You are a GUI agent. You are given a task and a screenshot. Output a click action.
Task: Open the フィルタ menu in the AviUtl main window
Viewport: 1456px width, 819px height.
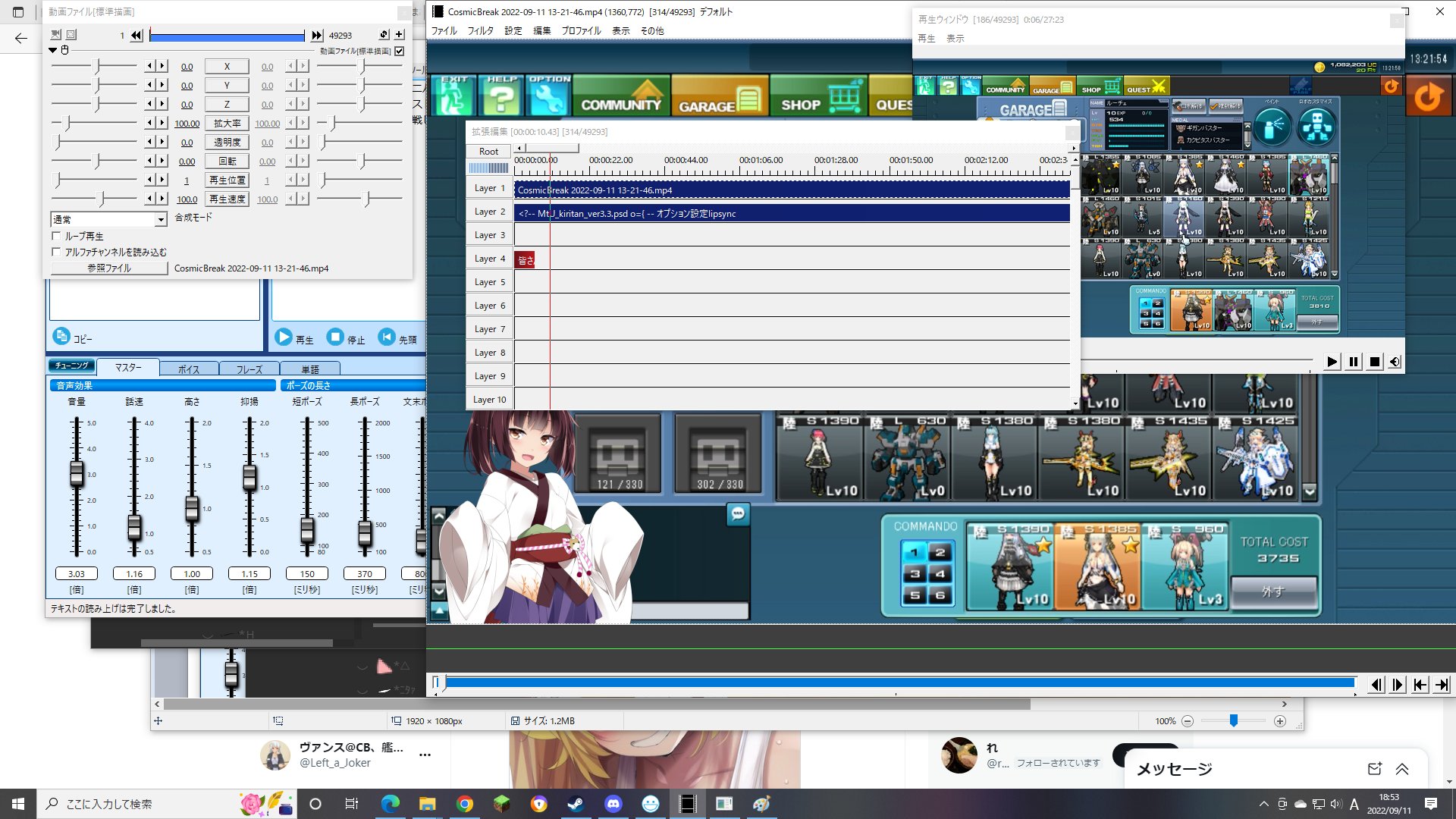click(480, 31)
